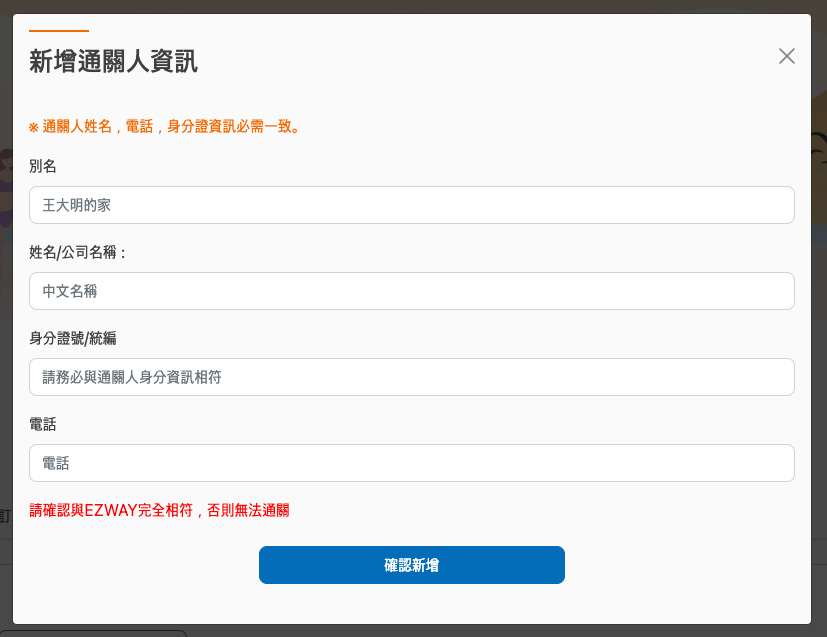Click the orange 通關人姓名 consistency notice
Viewport: 827px width, 637px height.
tap(165, 127)
